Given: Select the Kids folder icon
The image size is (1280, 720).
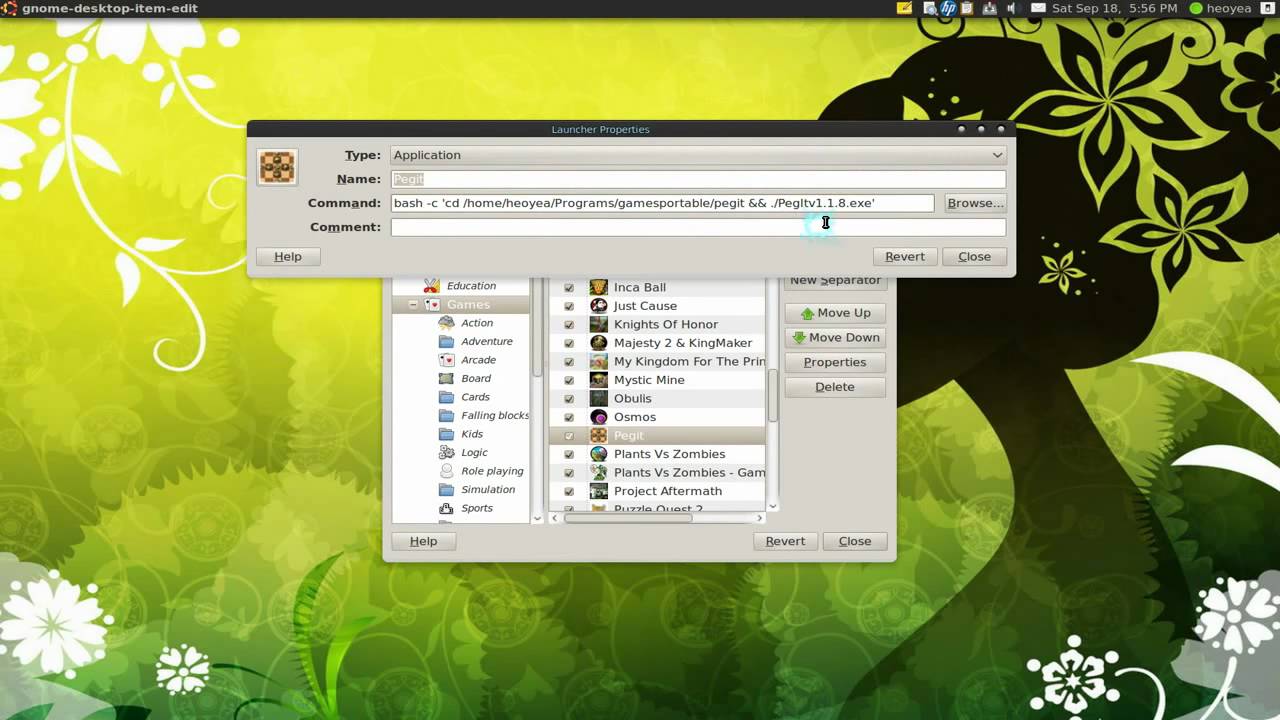Looking at the screenshot, I should click(446, 434).
